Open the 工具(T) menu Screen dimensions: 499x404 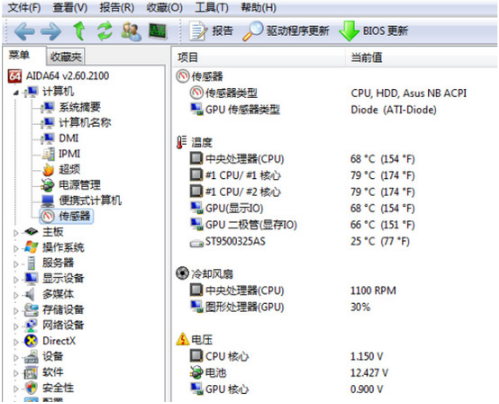click(x=212, y=7)
